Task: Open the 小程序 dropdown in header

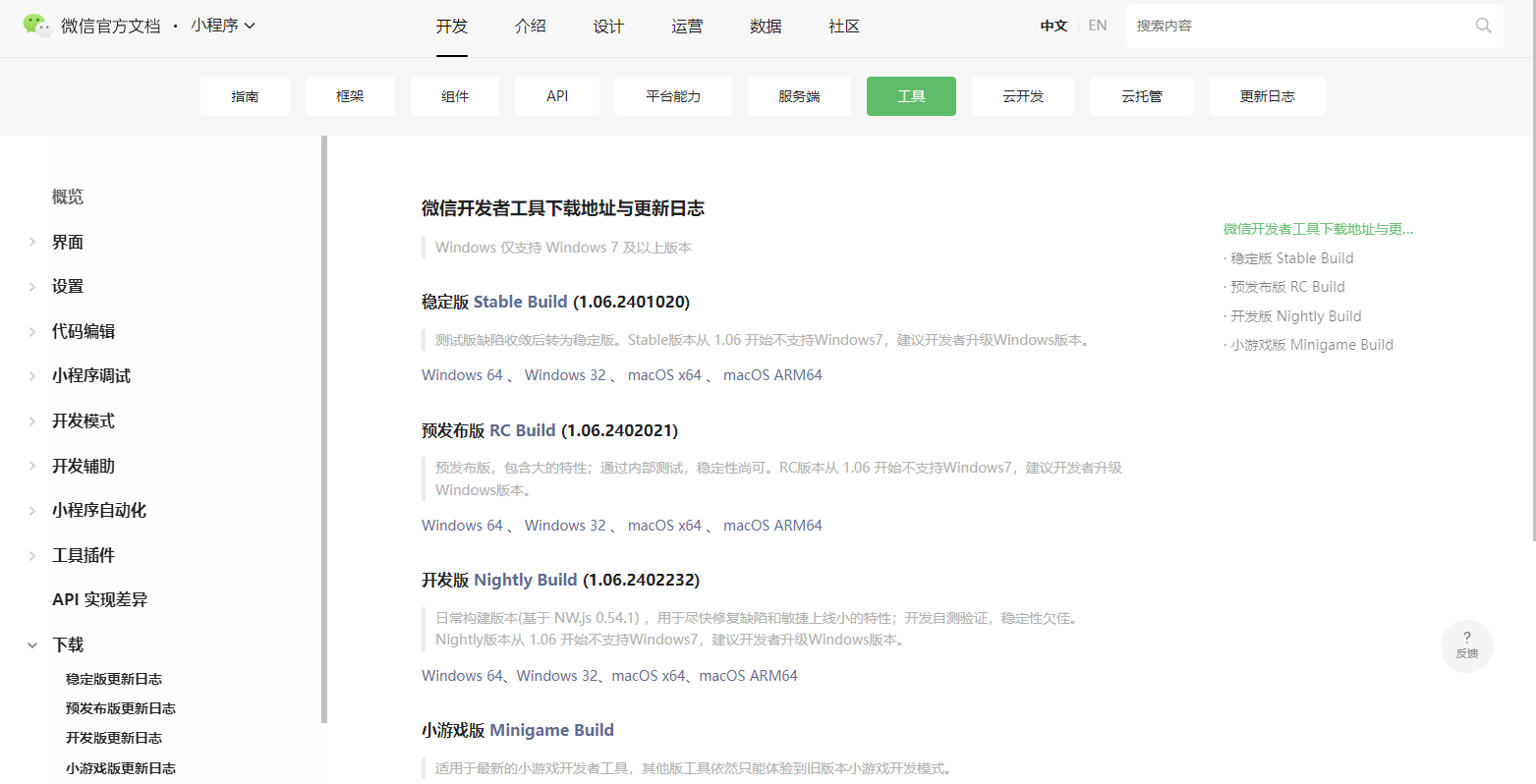Action: tap(223, 26)
